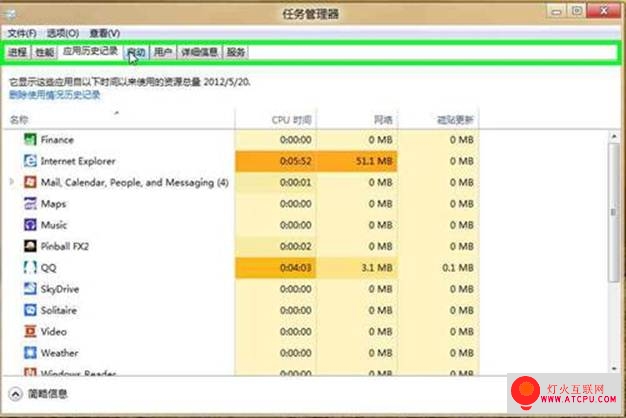Sort by the 磁贴更新 column header
Viewport: 626px width, 418px height.
point(439,119)
